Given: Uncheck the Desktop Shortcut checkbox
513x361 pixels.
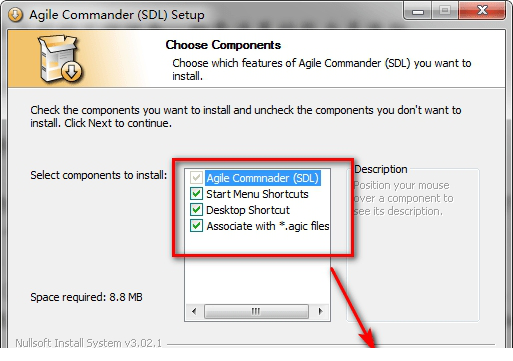Looking at the screenshot, I should click(196, 210).
